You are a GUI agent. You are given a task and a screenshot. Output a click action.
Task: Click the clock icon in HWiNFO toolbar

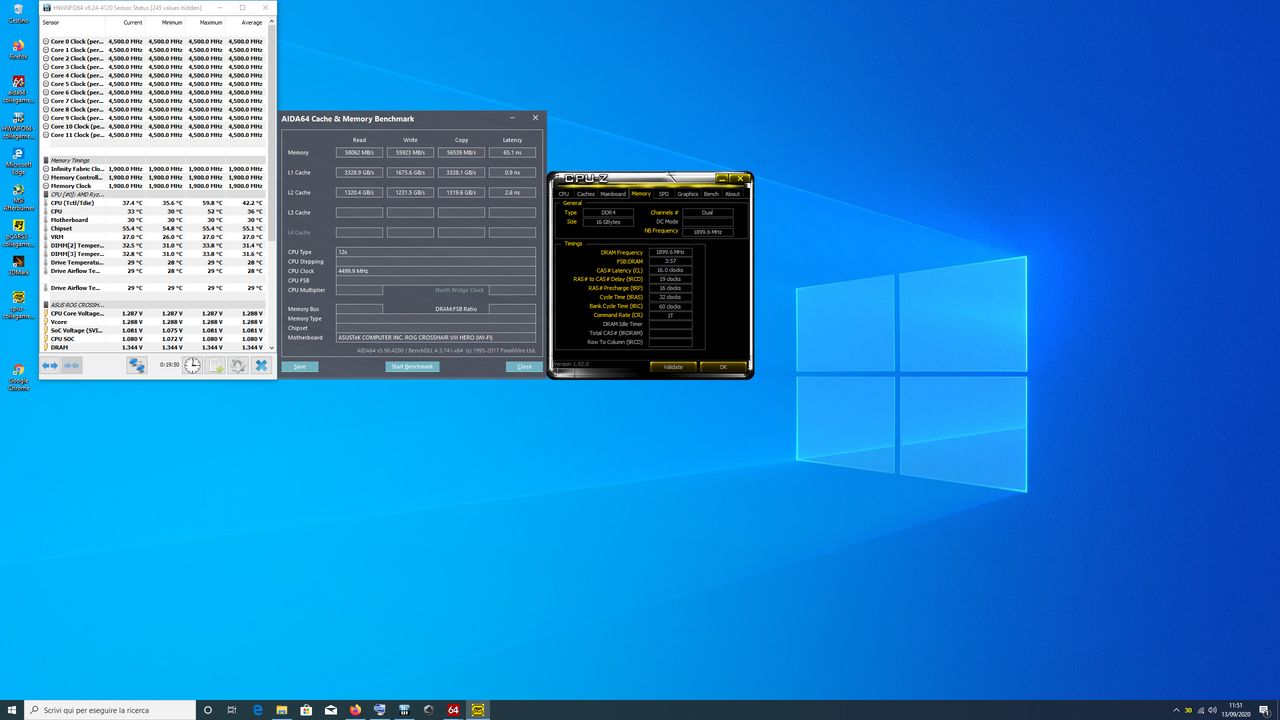click(x=191, y=366)
